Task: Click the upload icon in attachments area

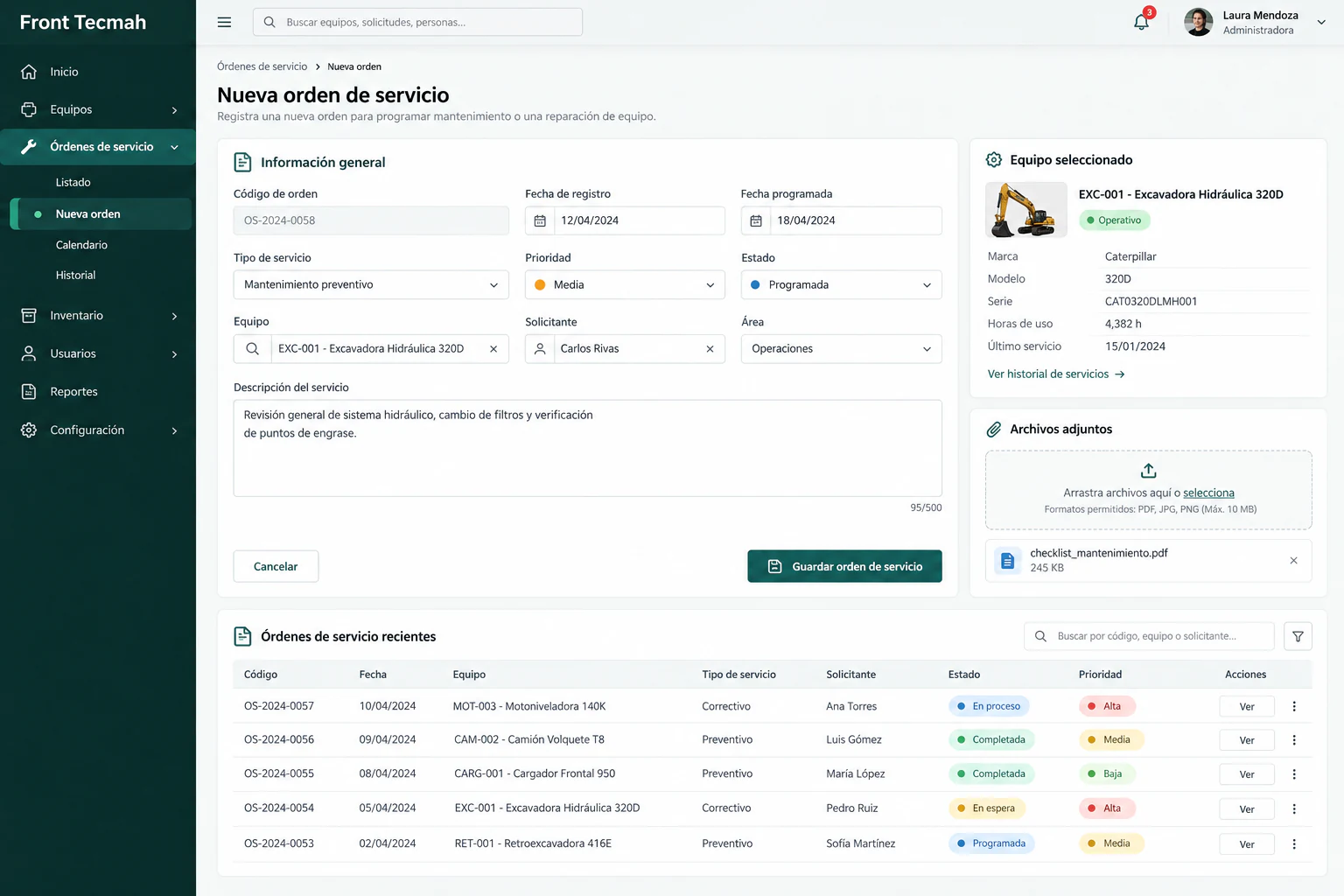Action: pos(1148,471)
